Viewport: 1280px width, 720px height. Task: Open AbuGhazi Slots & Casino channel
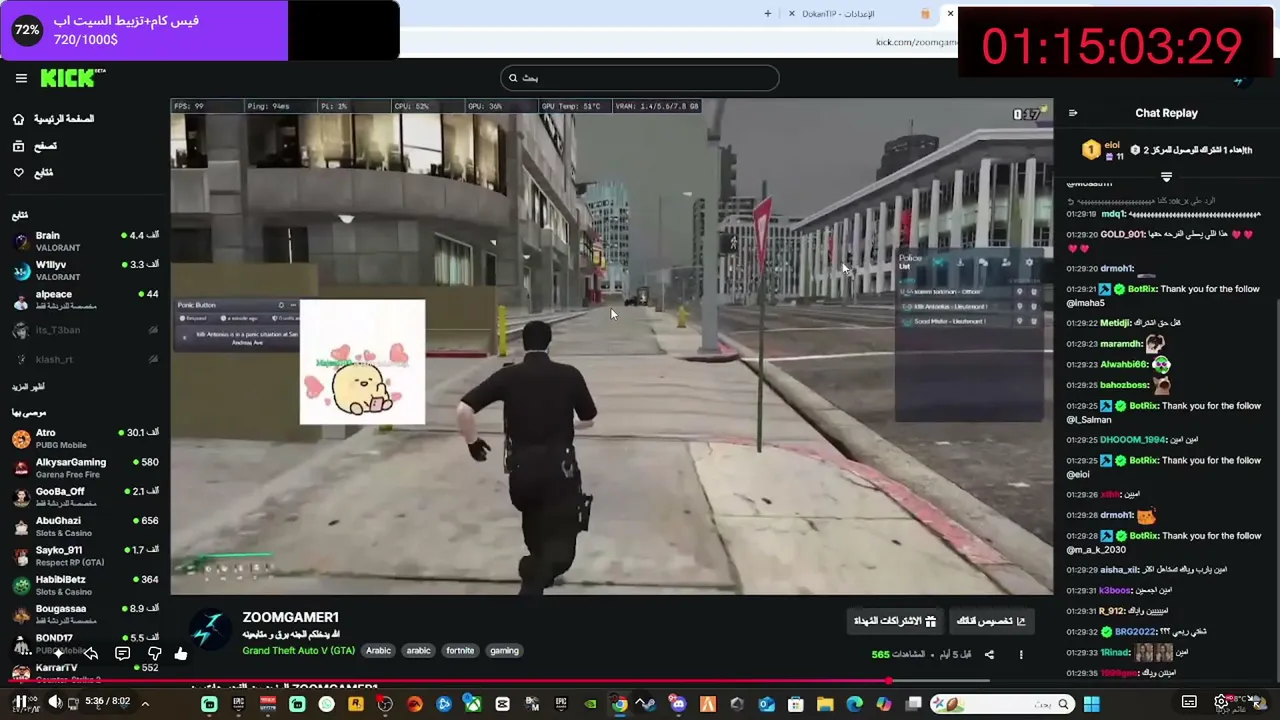tap(85, 526)
